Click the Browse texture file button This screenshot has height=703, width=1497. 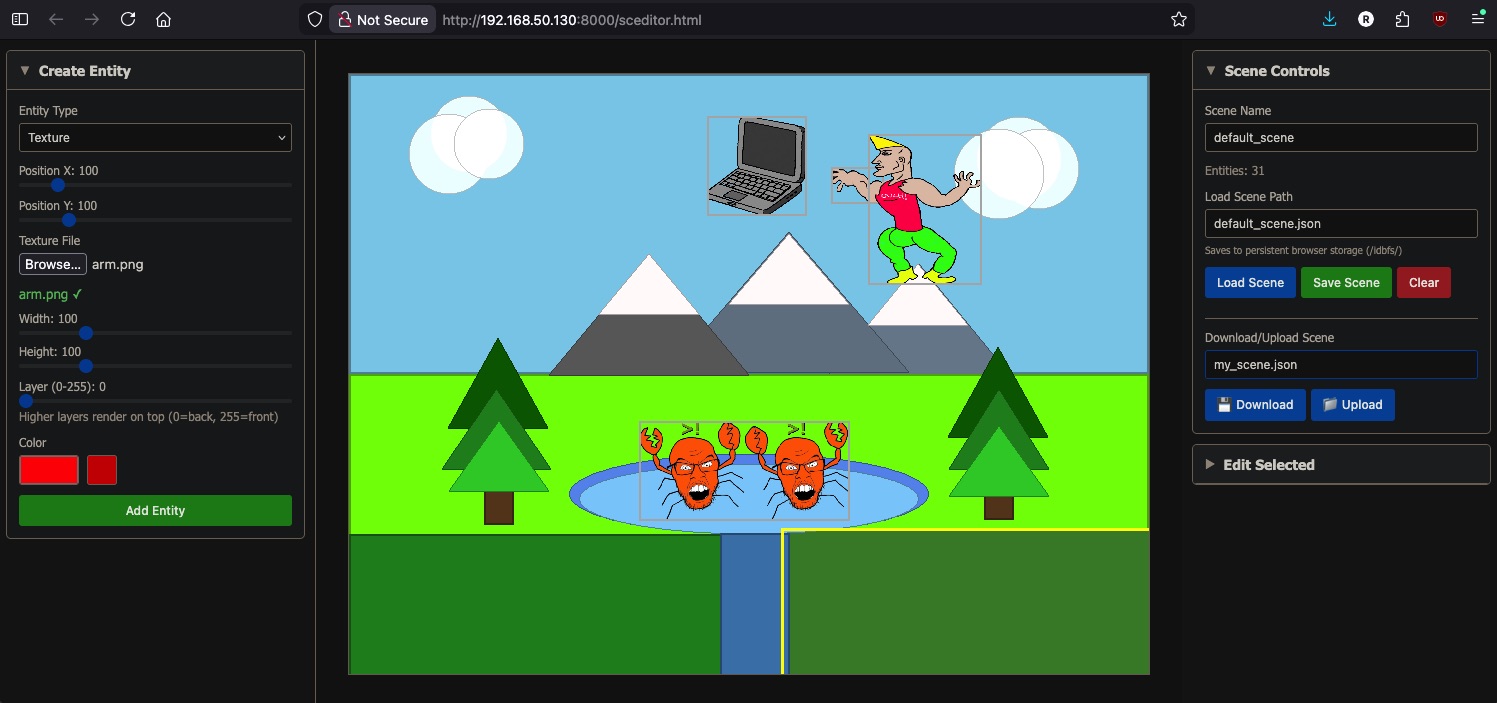[53, 265]
